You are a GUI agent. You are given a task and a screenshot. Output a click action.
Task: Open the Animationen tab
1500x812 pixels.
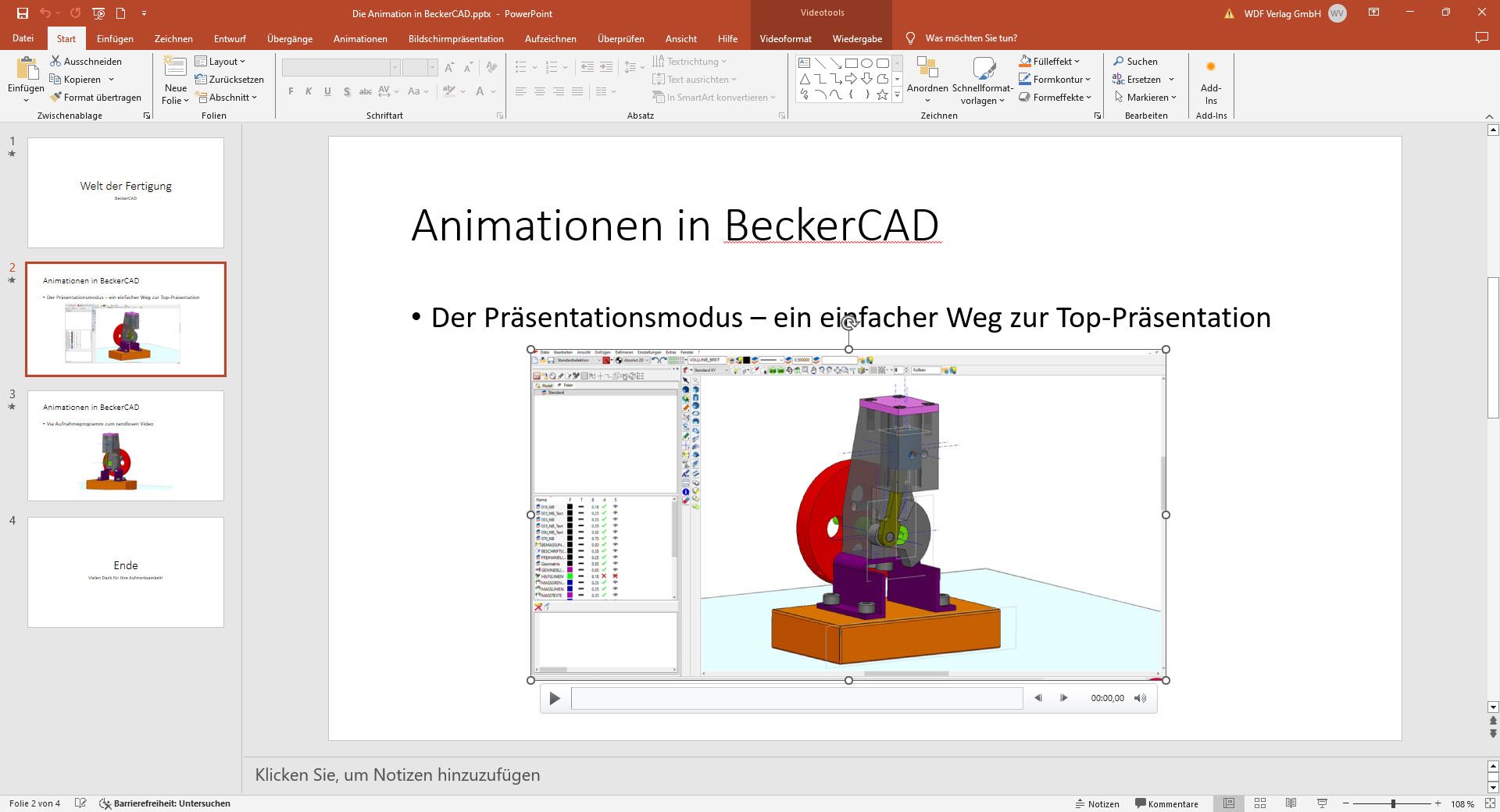pyautogui.click(x=360, y=38)
